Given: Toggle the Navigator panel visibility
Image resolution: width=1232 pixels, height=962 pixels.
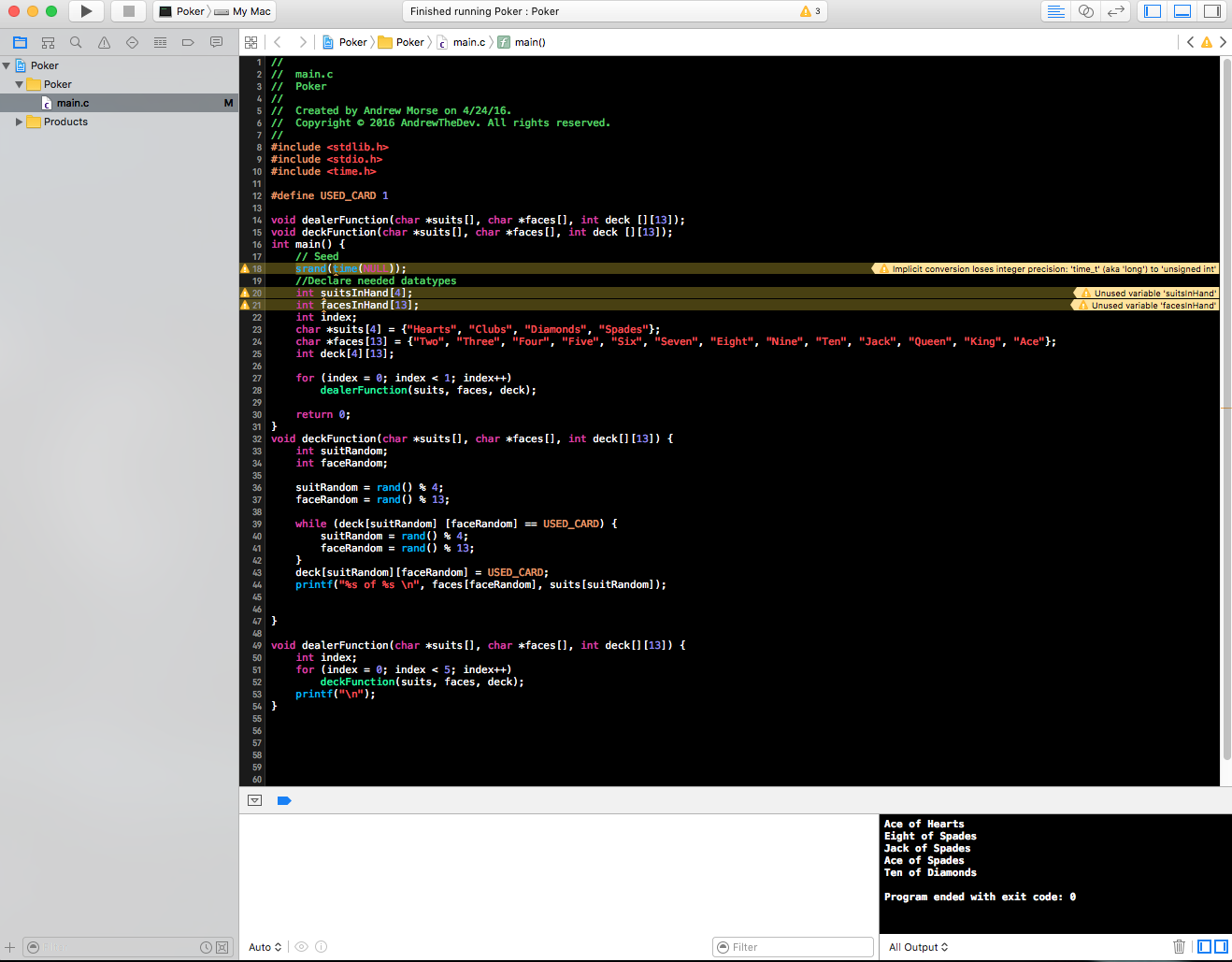Looking at the screenshot, I should [x=1153, y=11].
